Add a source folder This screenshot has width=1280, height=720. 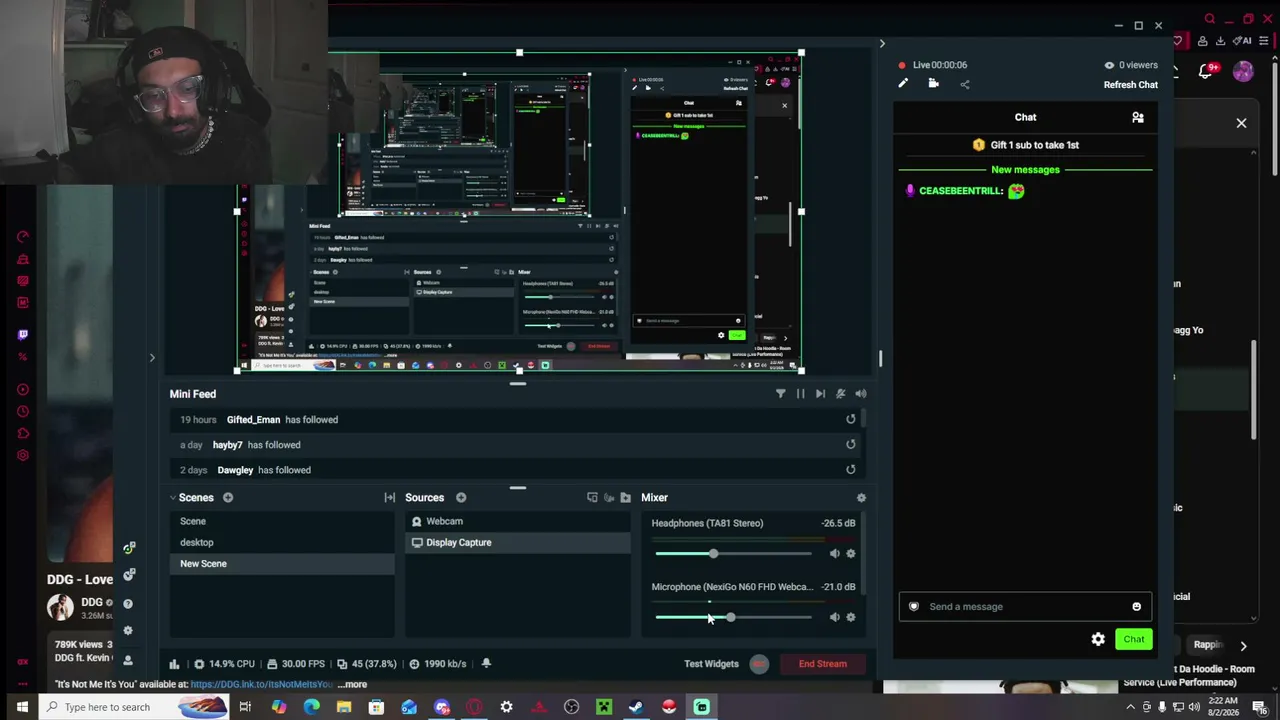pos(626,498)
